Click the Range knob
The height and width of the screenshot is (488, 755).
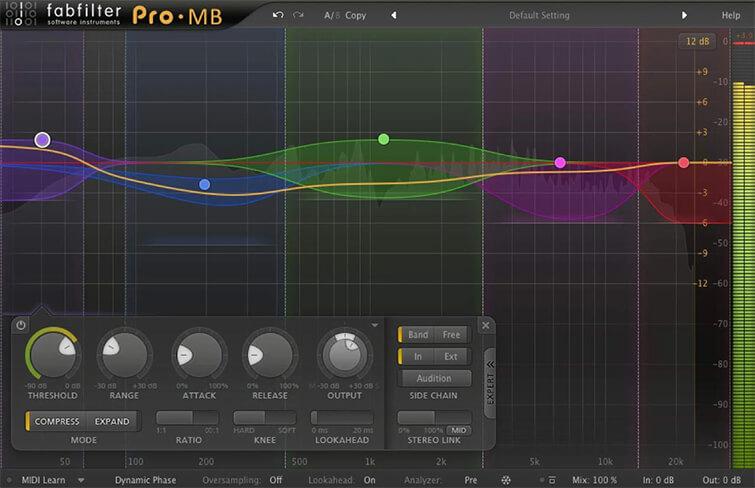click(x=125, y=355)
